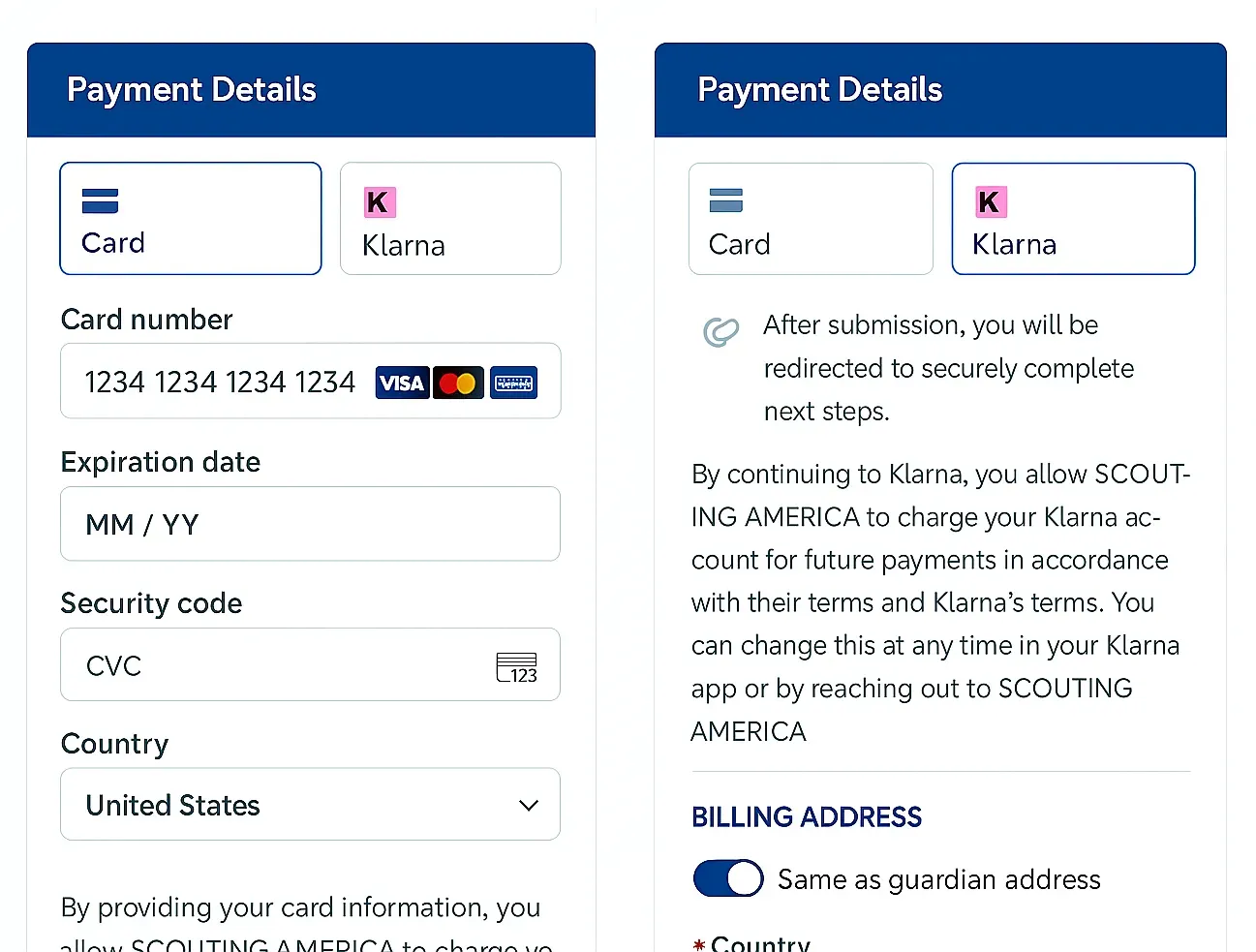Switch to Card tab in right panel
Image resolution: width=1256 pixels, height=952 pixels.
point(811,219)
